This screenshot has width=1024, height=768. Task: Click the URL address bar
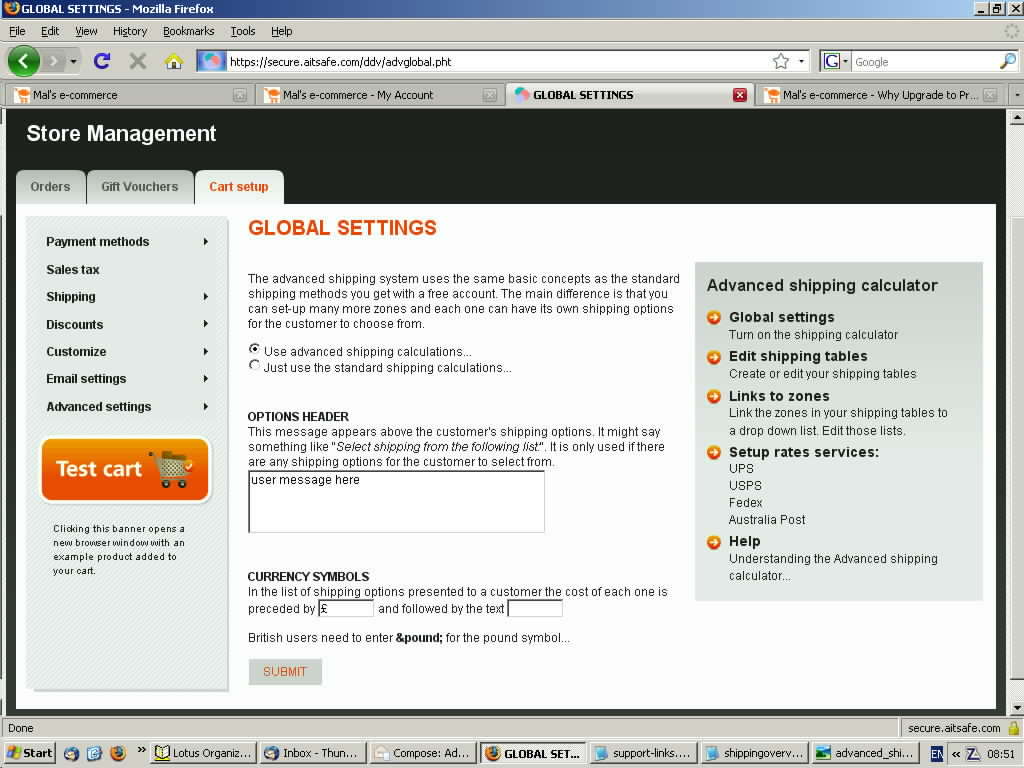click(x=496, y=61)
